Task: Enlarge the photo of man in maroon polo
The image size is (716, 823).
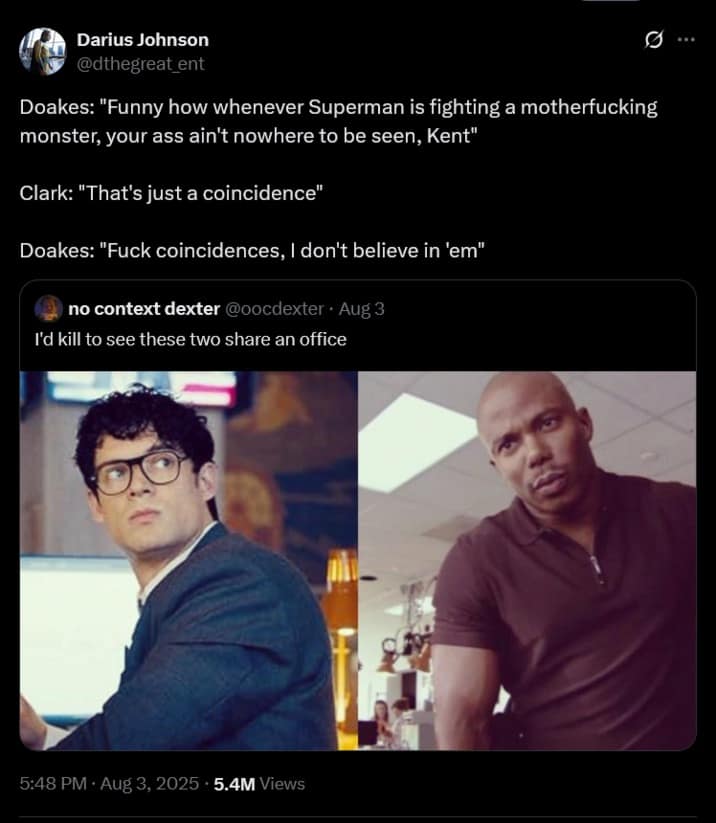Action: [x=527, y=560]
